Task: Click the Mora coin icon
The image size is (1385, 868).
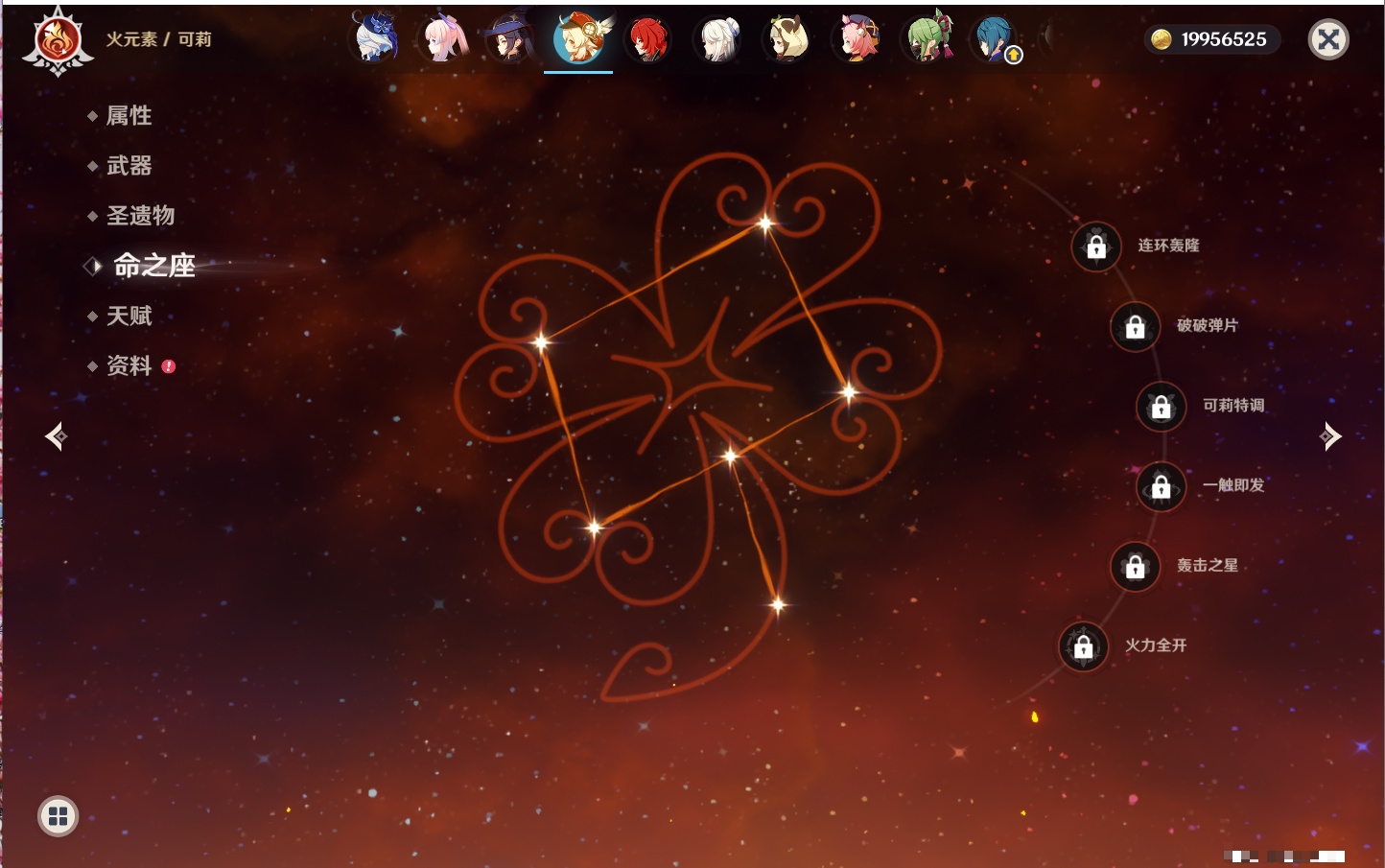Action: tap(1161, 39)
